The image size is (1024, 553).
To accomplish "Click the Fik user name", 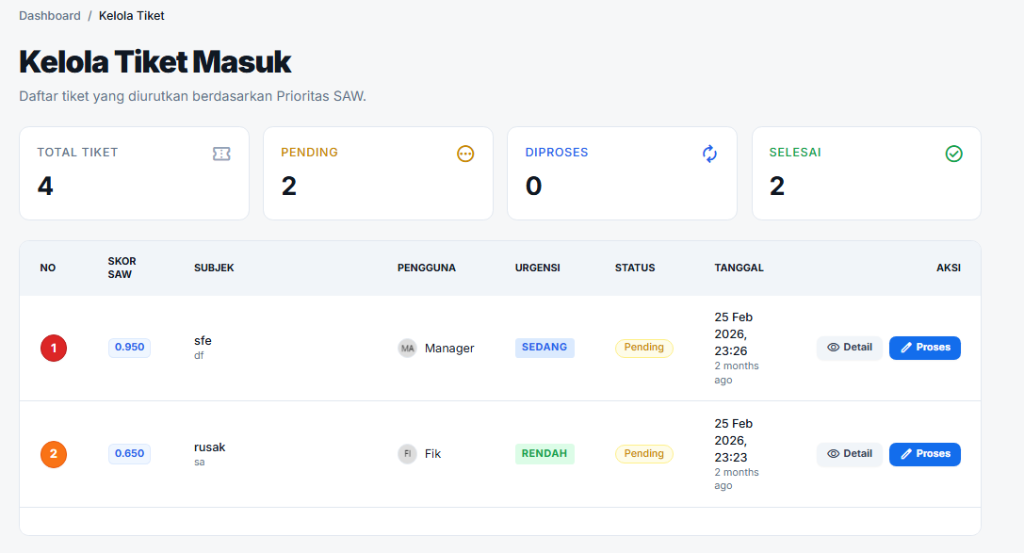I will coord(433,454).
